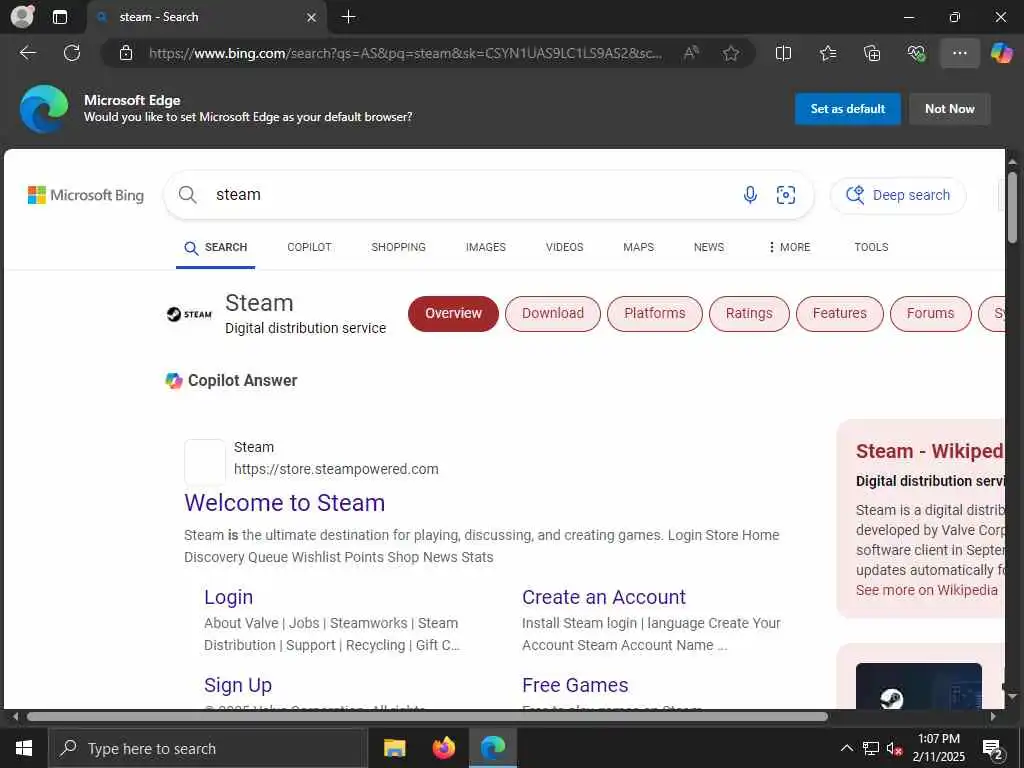
Task: Go back with the browser back arrow
Action: click(27, 53)
